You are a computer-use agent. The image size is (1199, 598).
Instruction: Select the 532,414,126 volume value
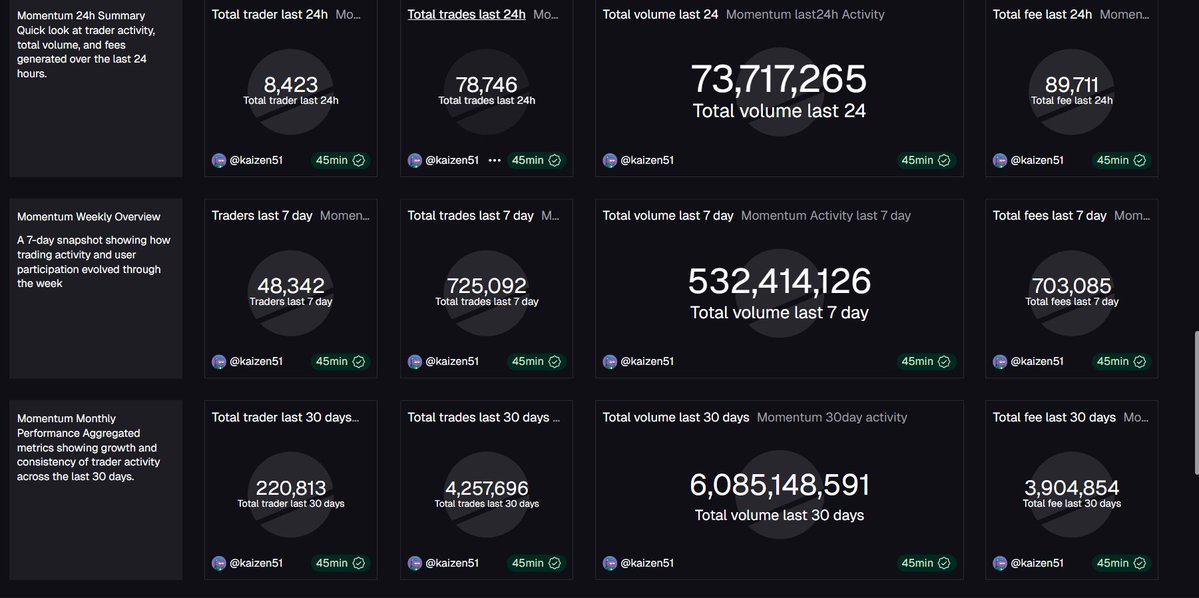pyautogui.click(x=779, y=281)
